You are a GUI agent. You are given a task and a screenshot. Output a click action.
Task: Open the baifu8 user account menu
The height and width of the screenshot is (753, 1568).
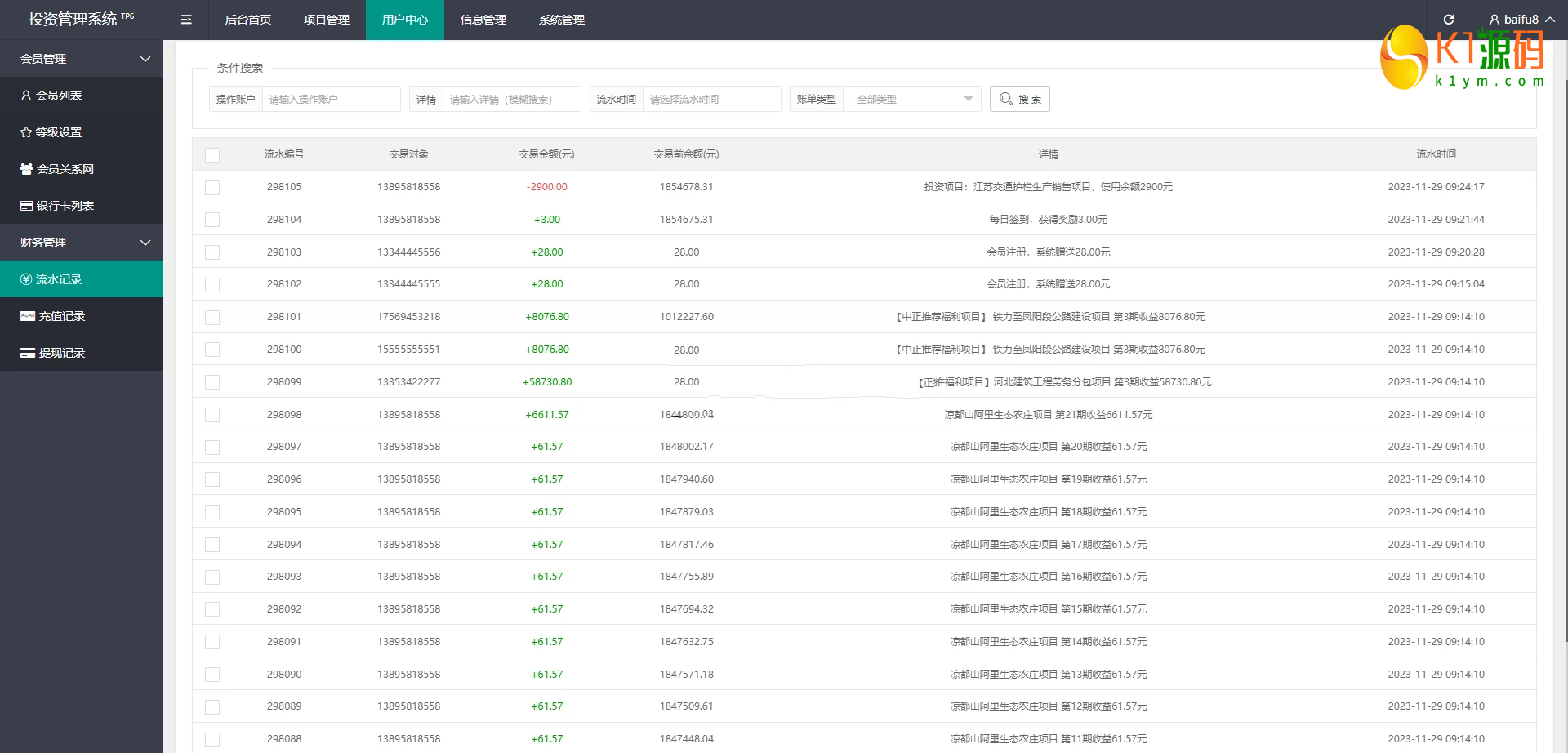pyautogui.click(x=1521, y=20)
